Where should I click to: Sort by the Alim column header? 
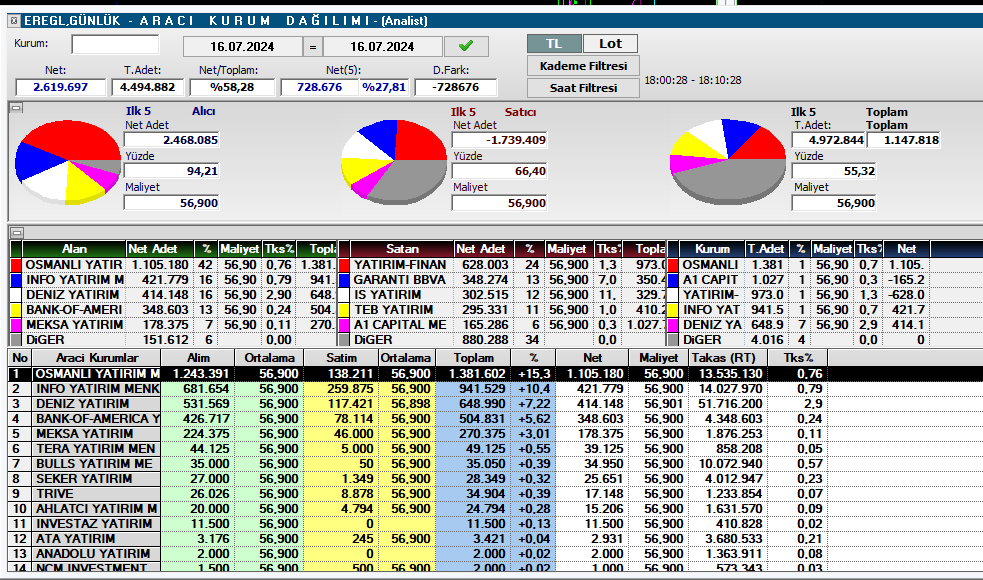coord(198,358)
